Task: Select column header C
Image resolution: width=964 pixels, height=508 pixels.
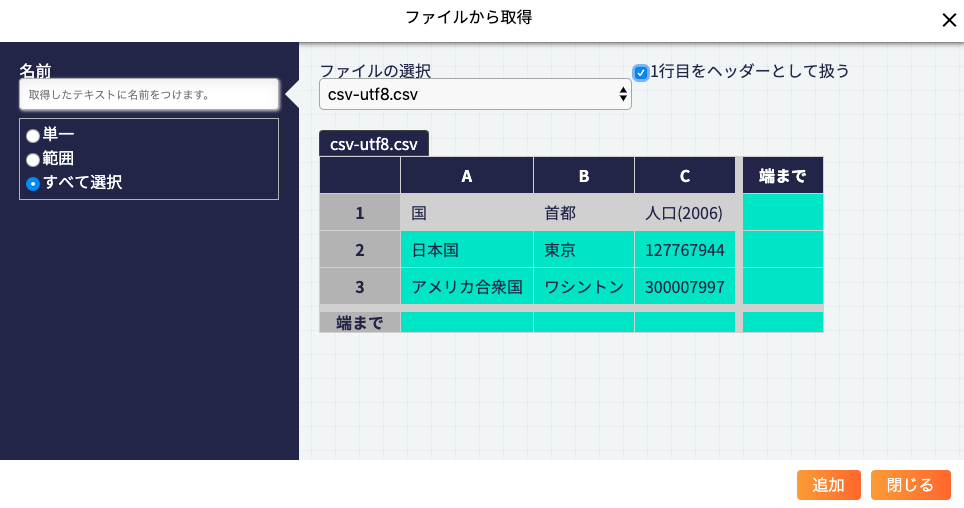Action: tap(685, 176)
